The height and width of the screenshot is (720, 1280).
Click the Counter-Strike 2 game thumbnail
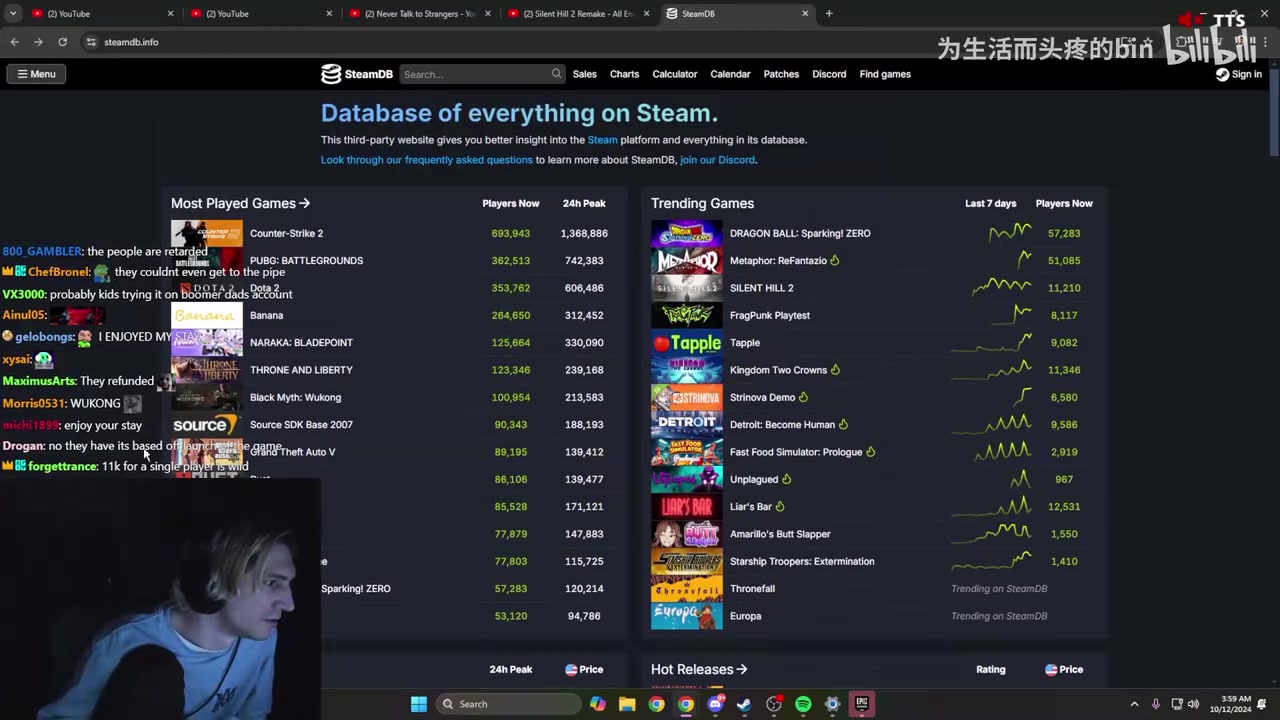(x=206, y=233)
